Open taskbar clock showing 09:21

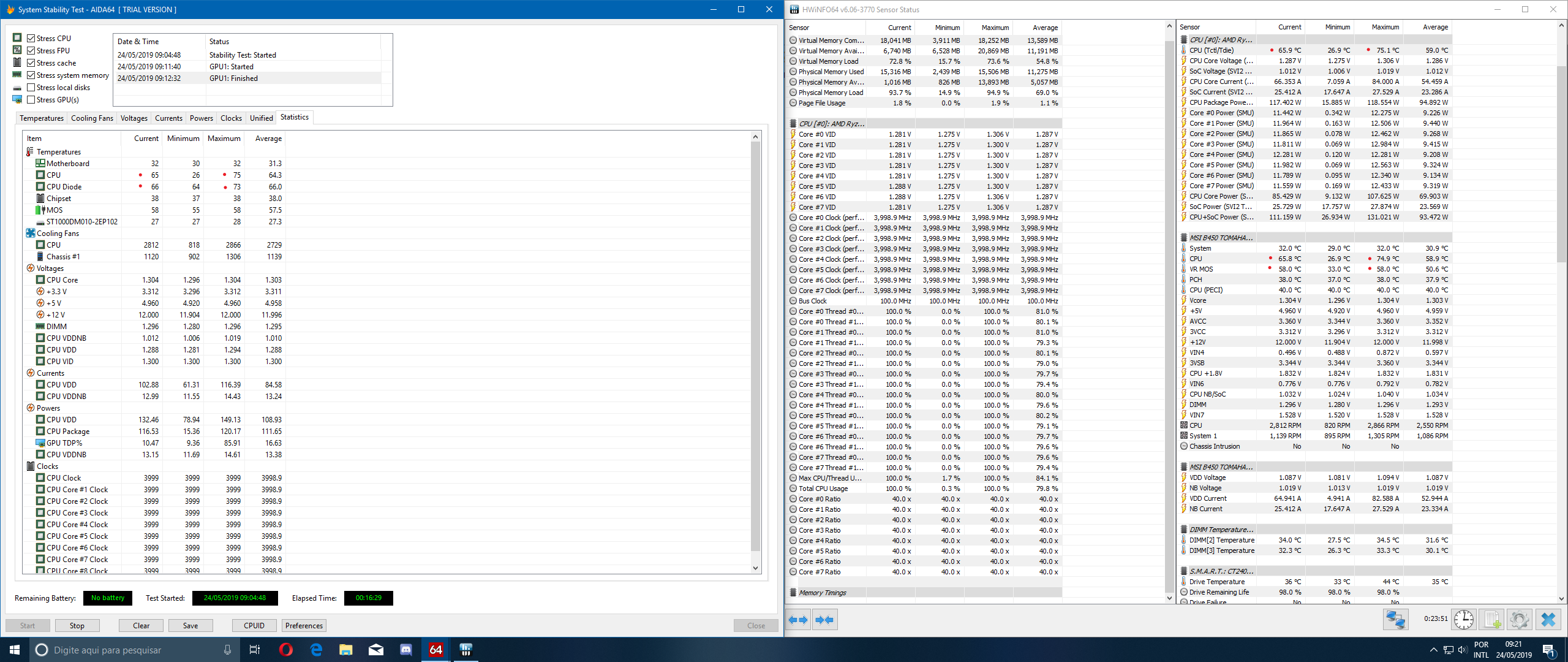[x=1513, y=650]
